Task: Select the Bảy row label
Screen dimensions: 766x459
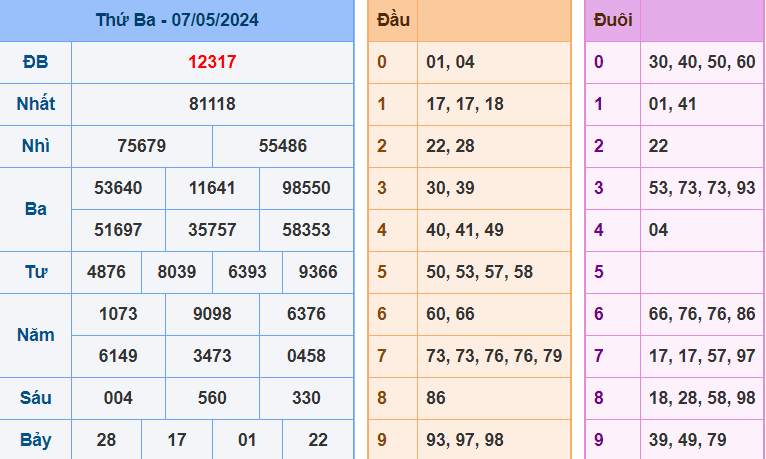Action: point(36,440)
